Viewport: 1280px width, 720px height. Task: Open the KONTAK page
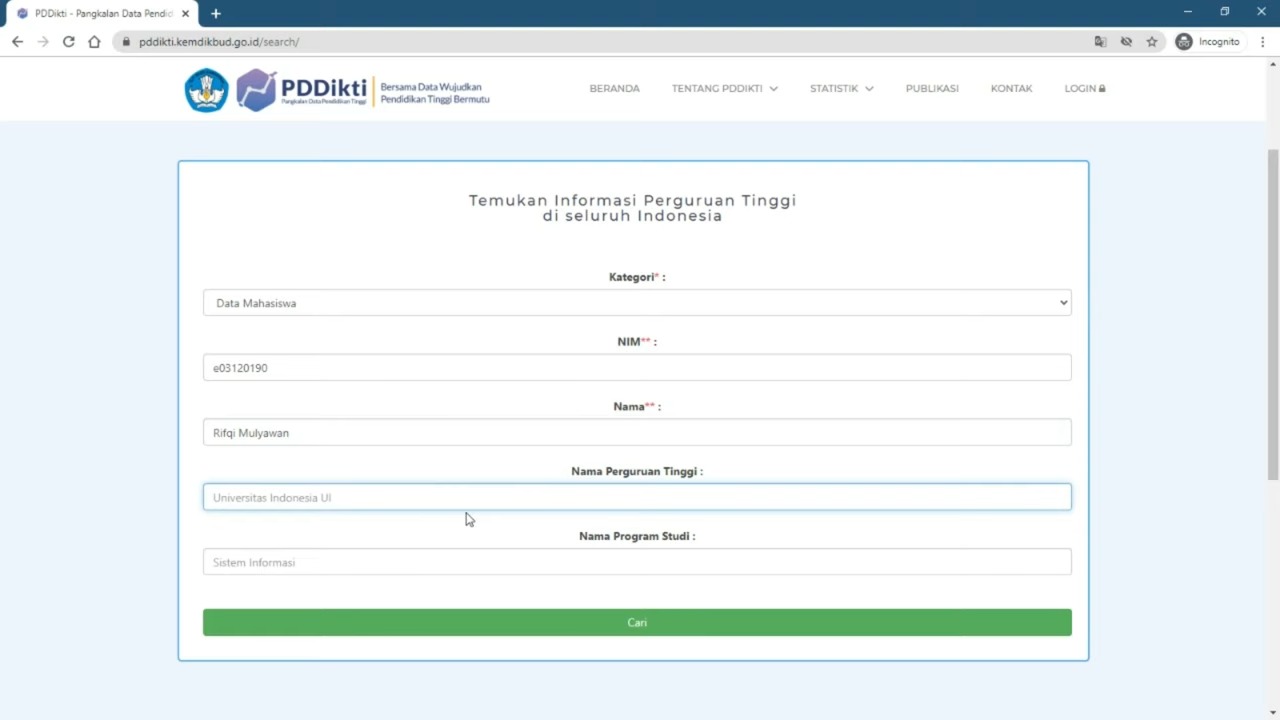point(1011,88)
